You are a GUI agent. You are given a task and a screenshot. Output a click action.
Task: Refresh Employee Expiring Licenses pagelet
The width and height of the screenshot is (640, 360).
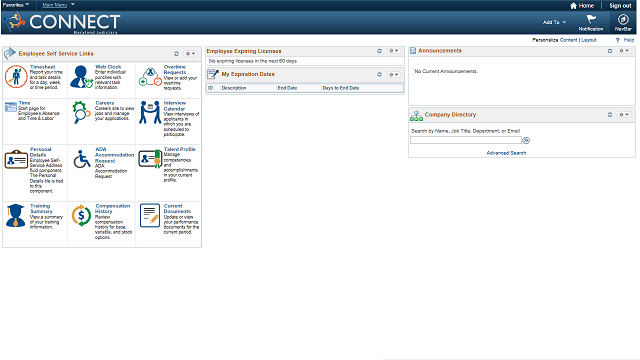click(x=379, y=51)
